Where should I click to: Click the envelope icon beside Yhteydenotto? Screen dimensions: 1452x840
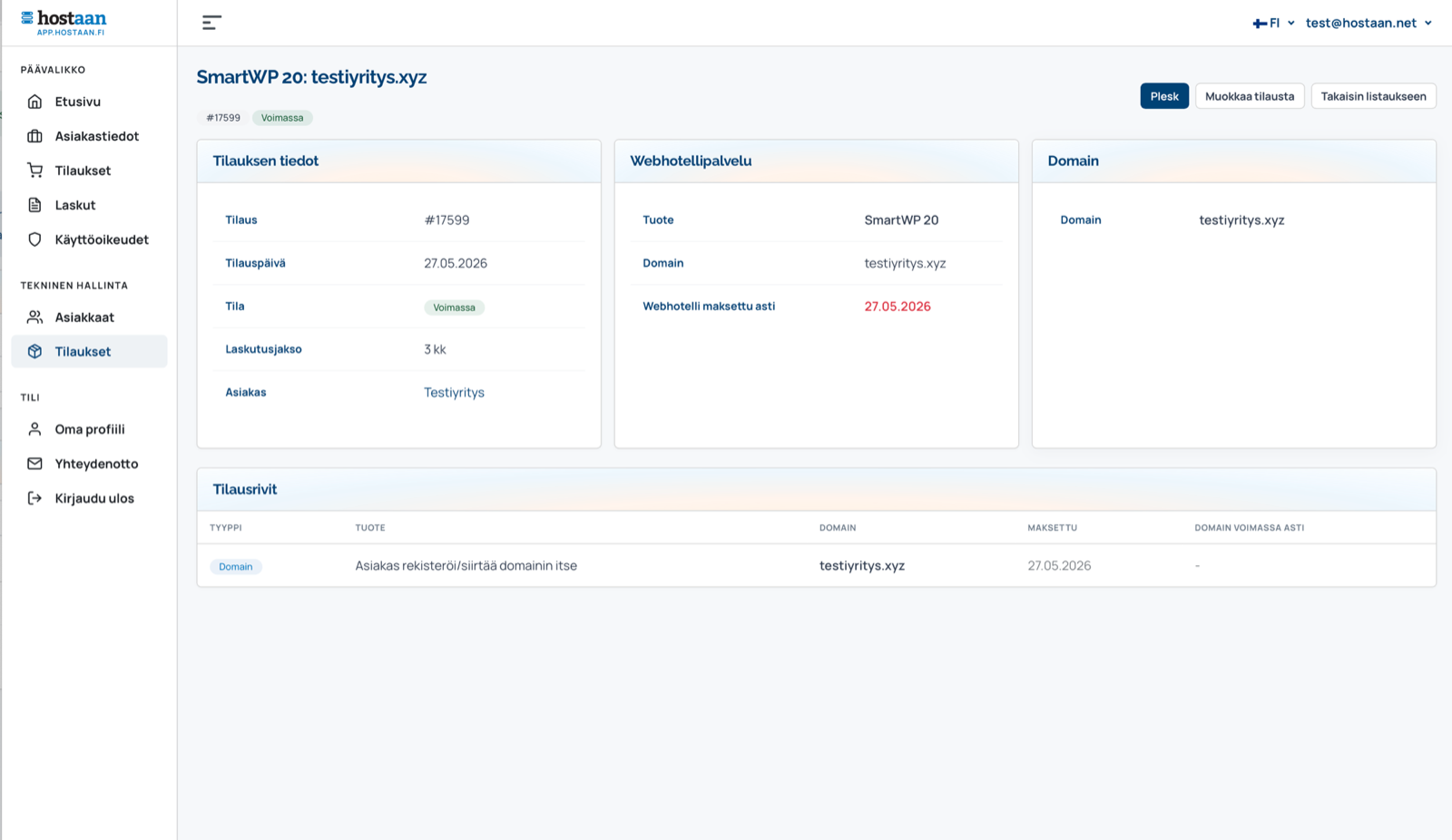(34, 464)
